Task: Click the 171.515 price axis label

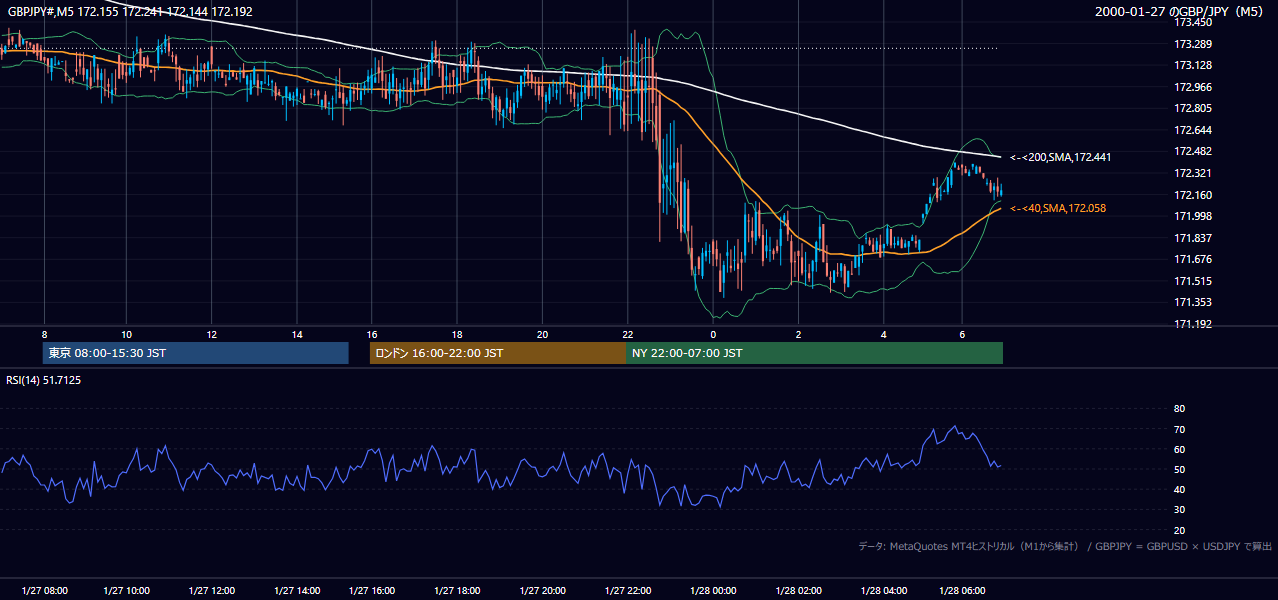Action: tap(1193, 281)
